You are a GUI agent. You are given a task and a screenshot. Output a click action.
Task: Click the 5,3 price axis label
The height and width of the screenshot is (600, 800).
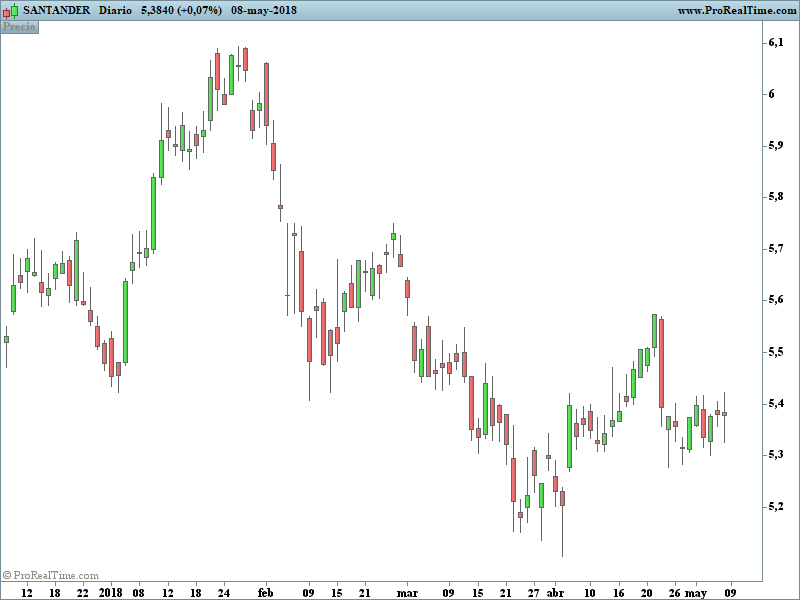776,455
